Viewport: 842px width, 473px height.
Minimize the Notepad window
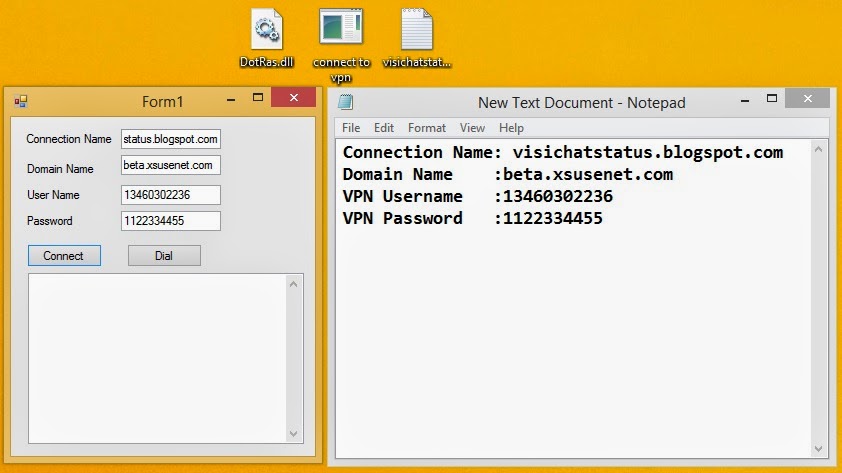pyautogui.click(x=745, y=100)
